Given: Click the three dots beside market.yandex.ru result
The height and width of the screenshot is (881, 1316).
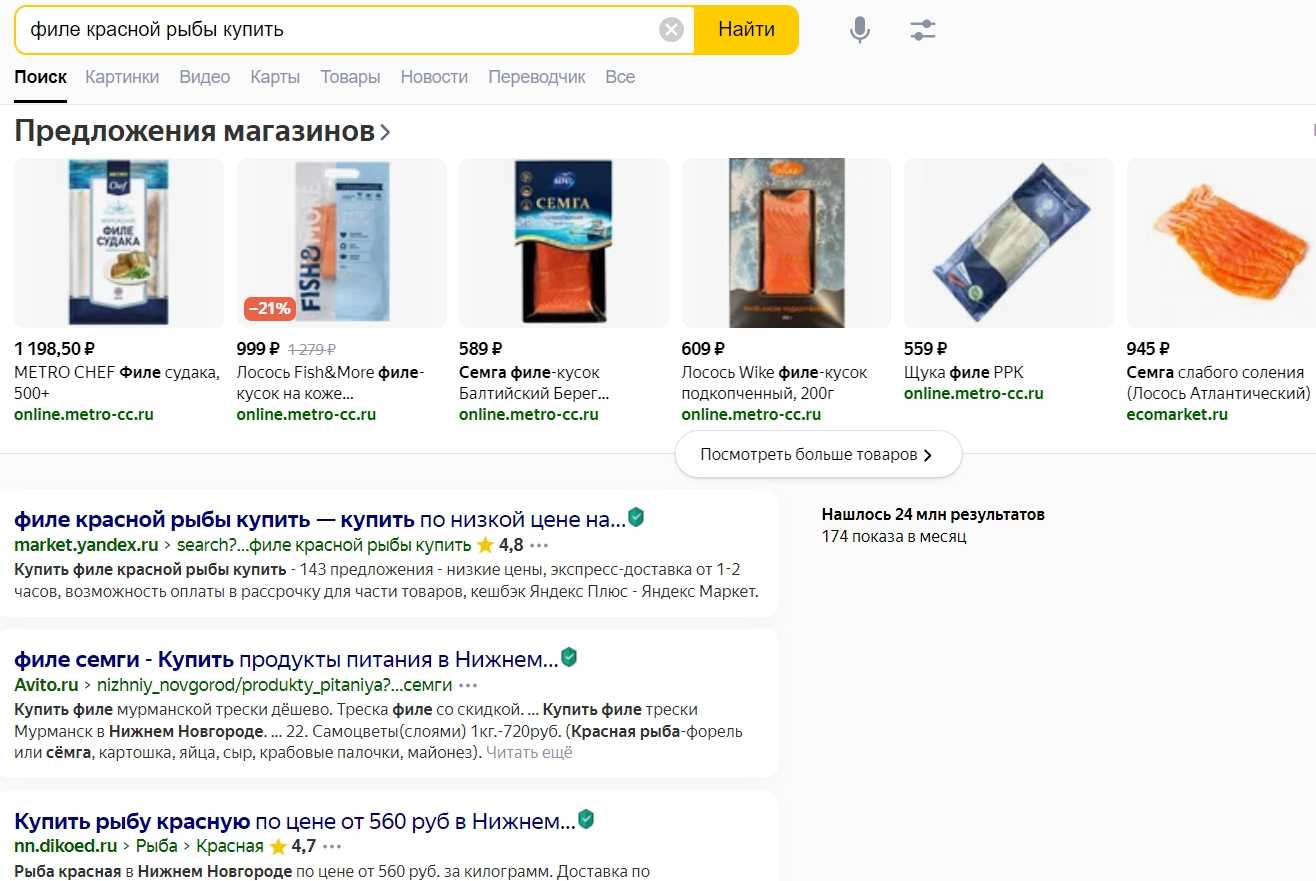Looking at the screenshot, I should coord(540,546).
